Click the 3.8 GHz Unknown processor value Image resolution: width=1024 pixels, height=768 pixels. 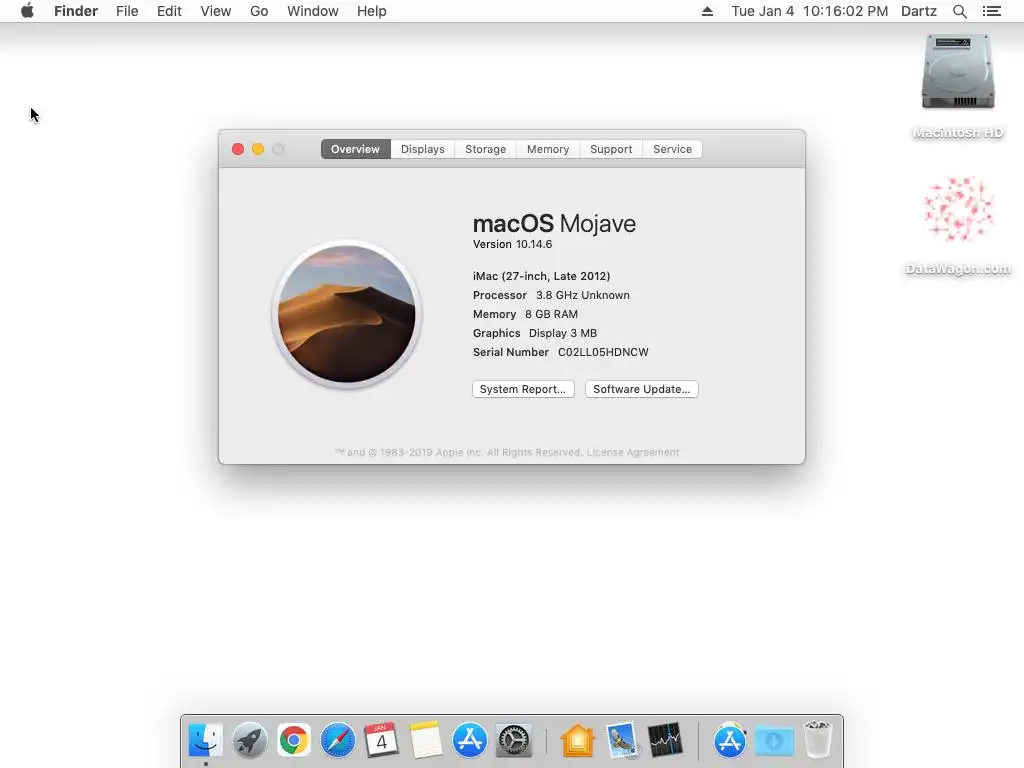(x=583, y=295)
